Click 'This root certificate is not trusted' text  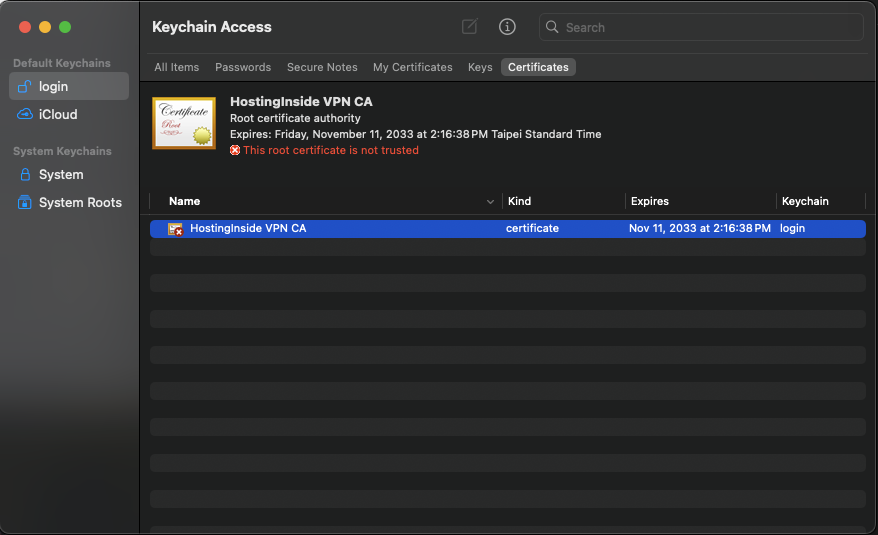tap(330, 150)
